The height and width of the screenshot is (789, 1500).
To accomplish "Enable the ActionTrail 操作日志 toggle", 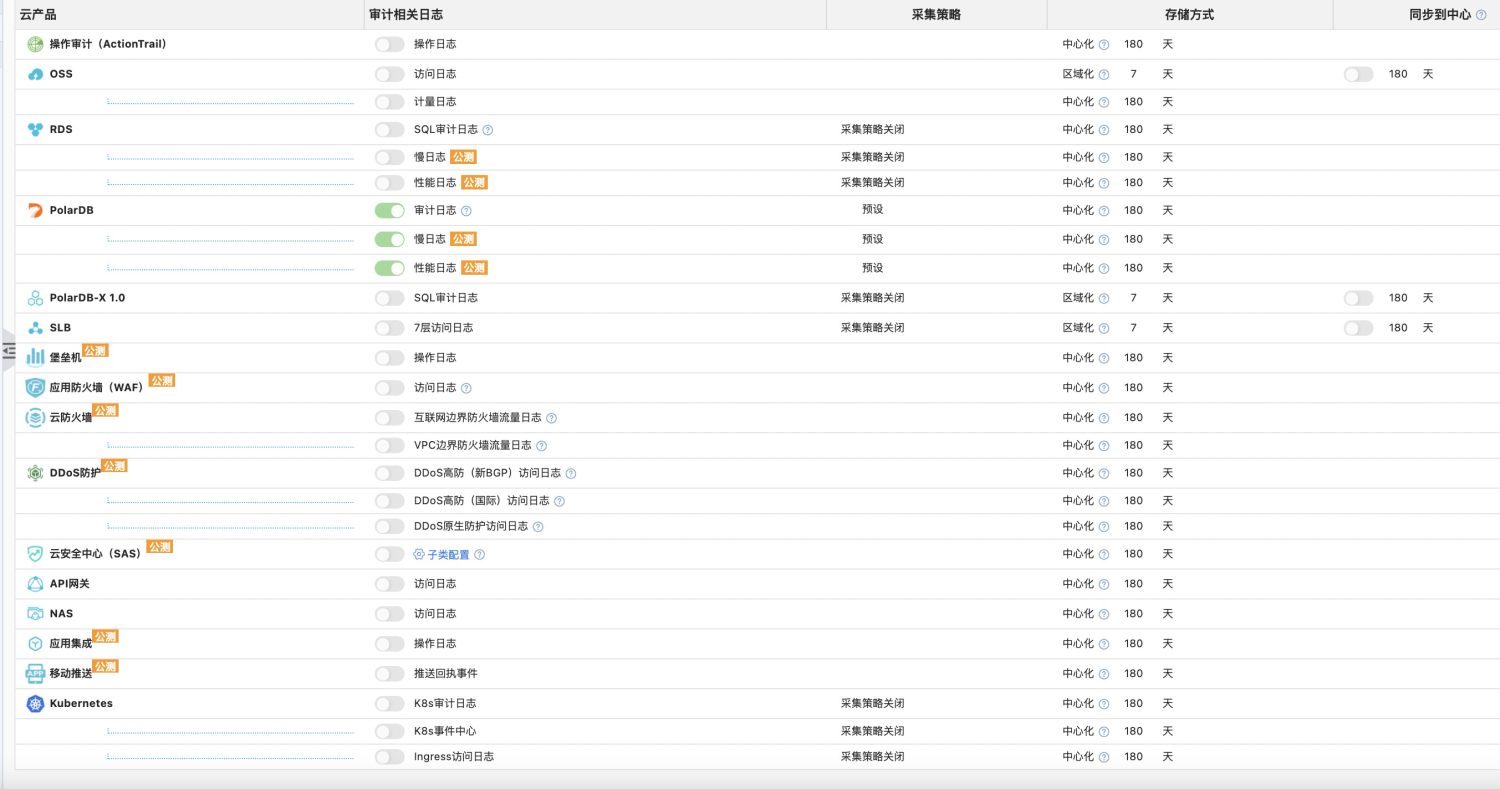I will [x=389, y=44].
